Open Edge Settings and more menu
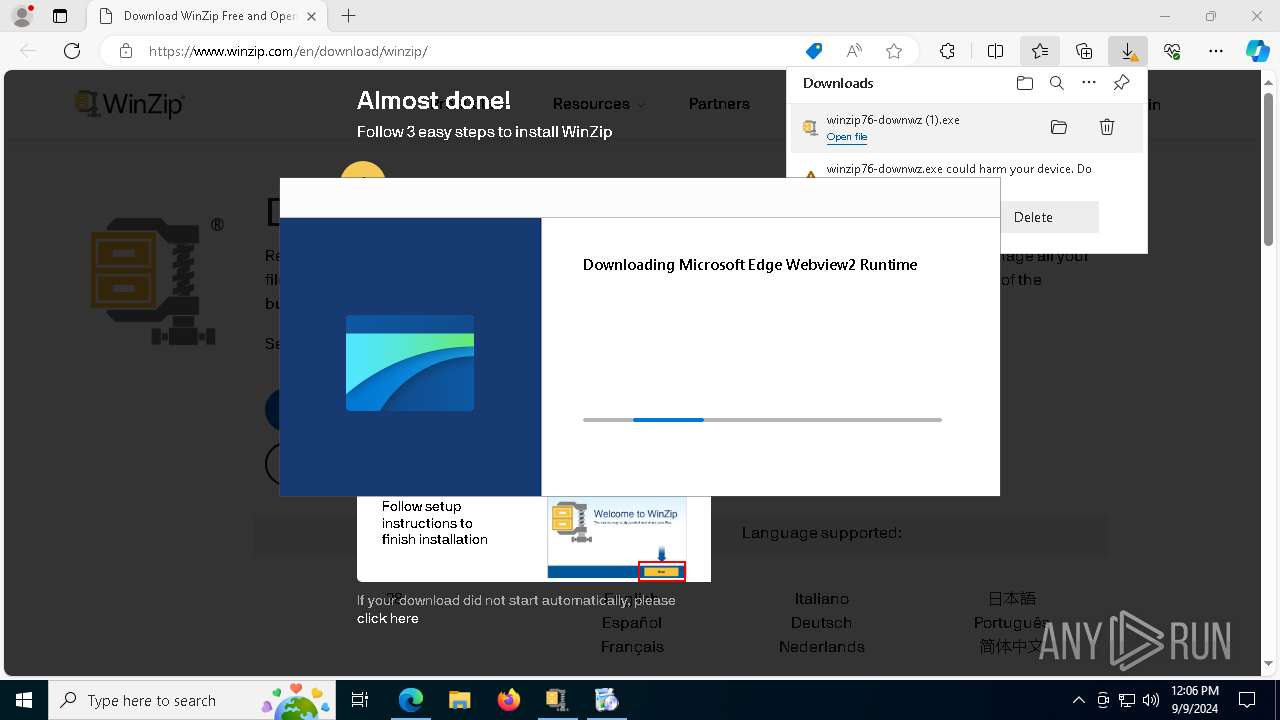Viewport: 1280px width, 720px height. (1216, 51)
